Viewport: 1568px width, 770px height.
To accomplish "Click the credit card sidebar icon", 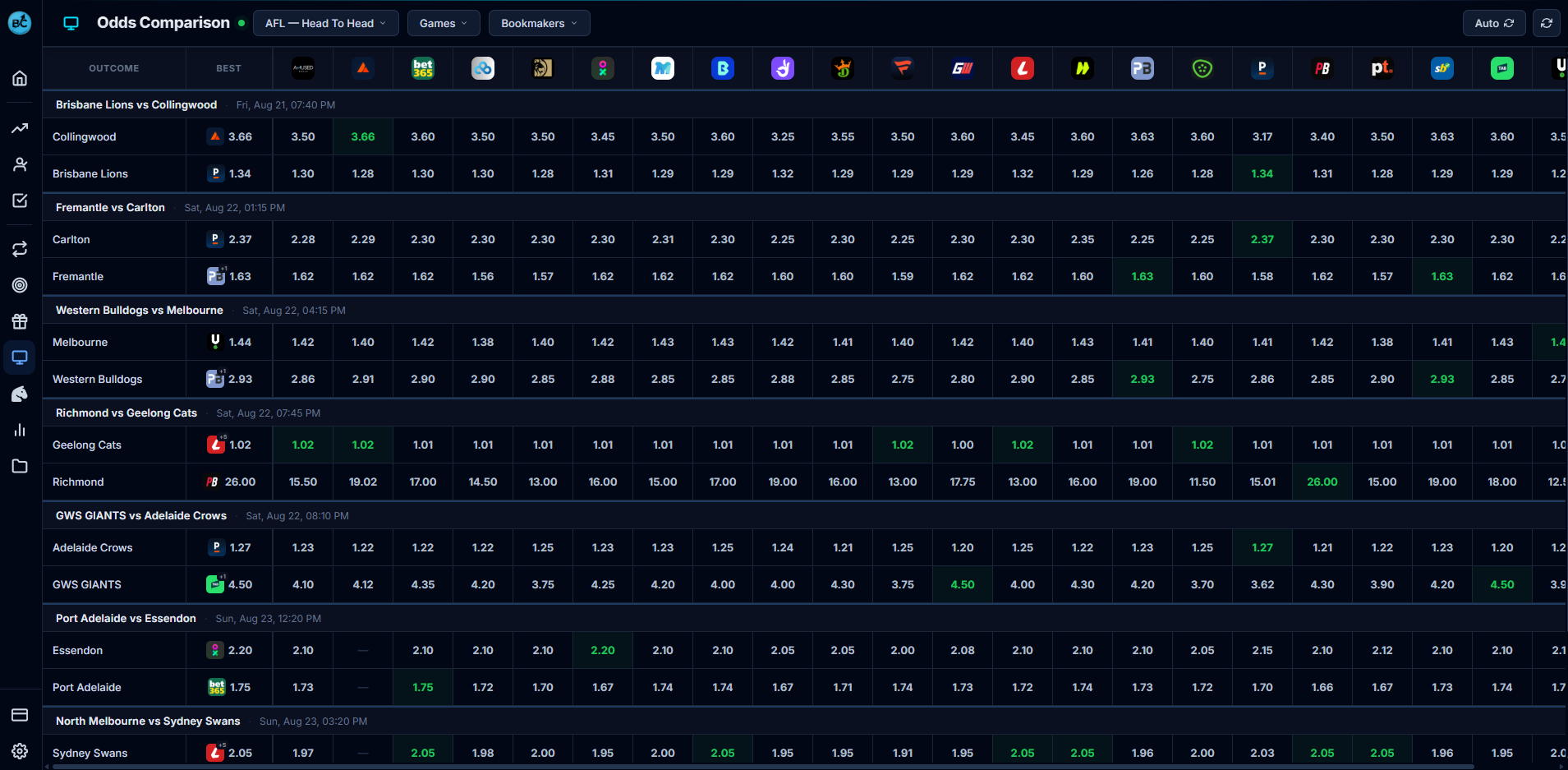I will point(20,715).
